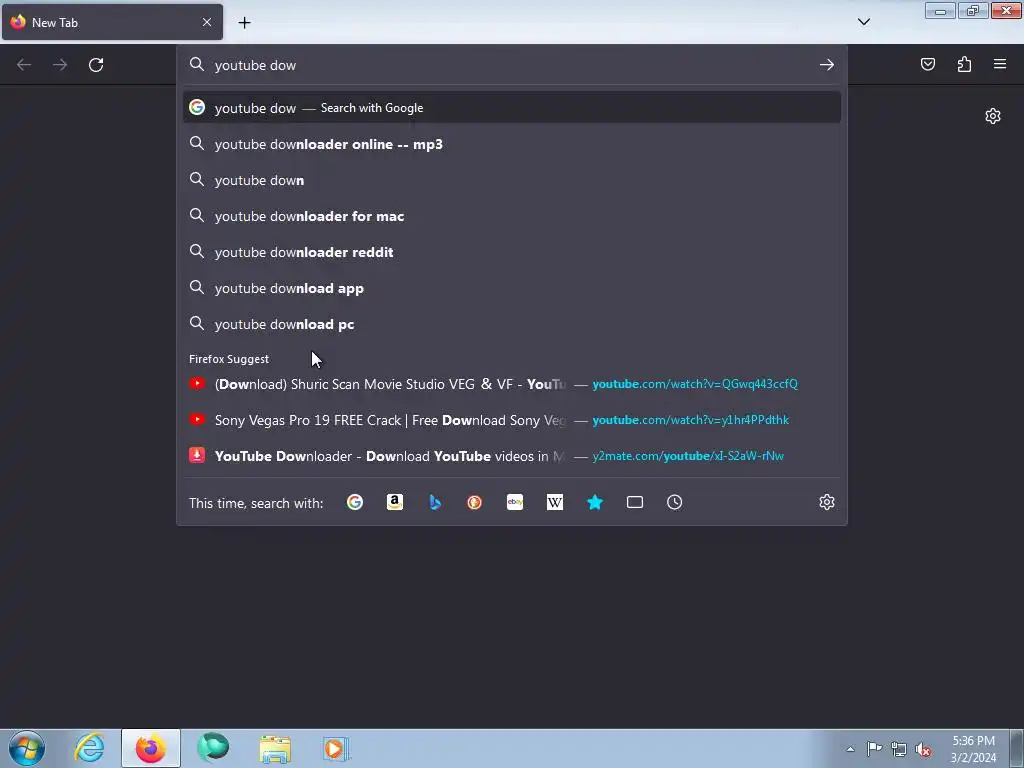Pick suggestion 'youtube download app'
Viewport: 1024px width, 768px height.
tap(512, 288)
